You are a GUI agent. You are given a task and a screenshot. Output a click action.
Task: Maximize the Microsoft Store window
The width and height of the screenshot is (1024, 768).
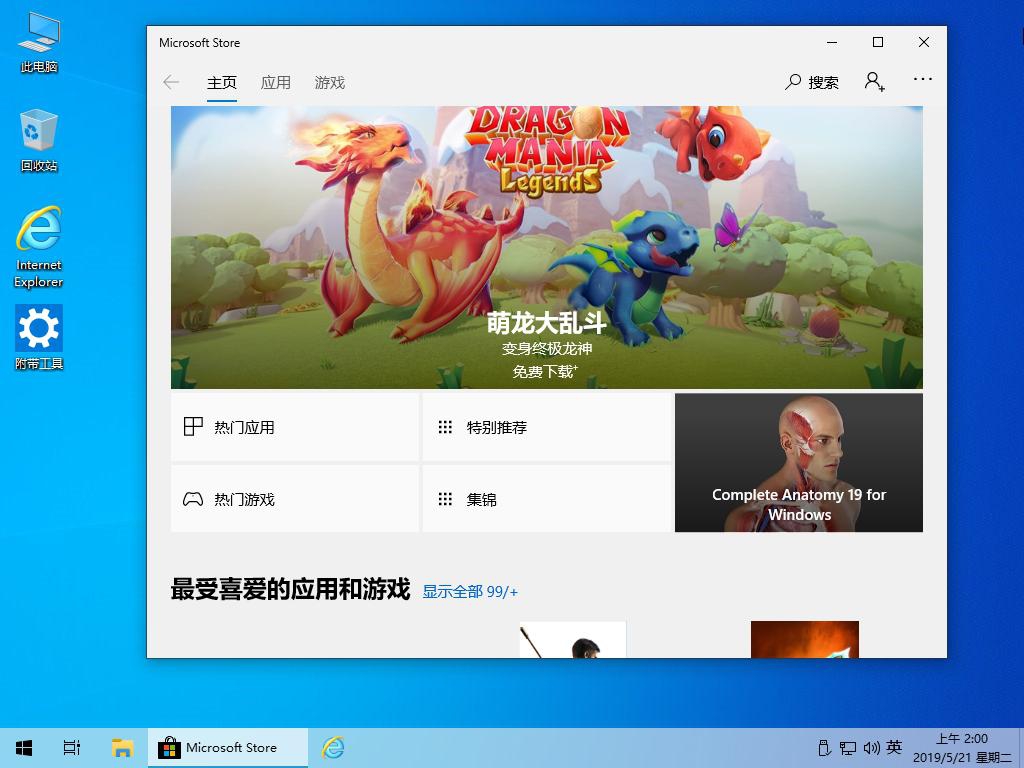(x=878, y=42)
